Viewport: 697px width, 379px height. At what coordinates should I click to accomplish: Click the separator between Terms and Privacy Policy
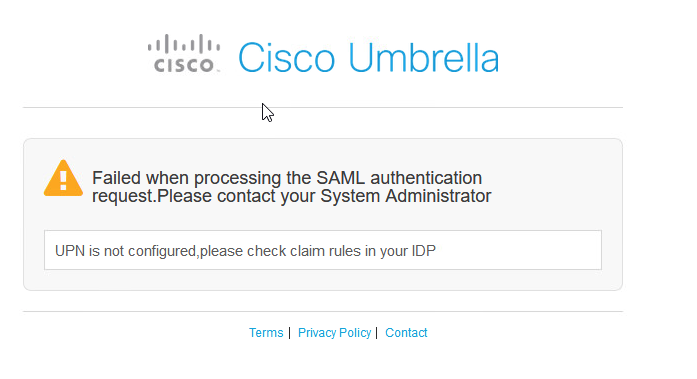pos(289,333)
